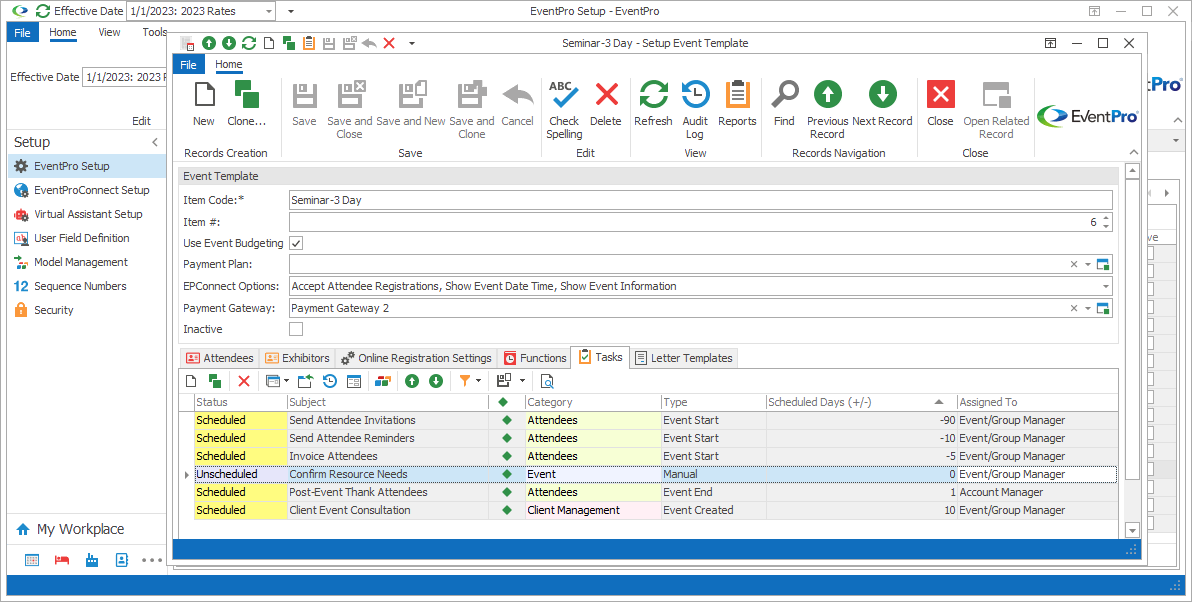Viewport: 1192px width, 602px height.
Task: Select EventProConnect Setup in Setup panel
Action: (x=87, y=190)
